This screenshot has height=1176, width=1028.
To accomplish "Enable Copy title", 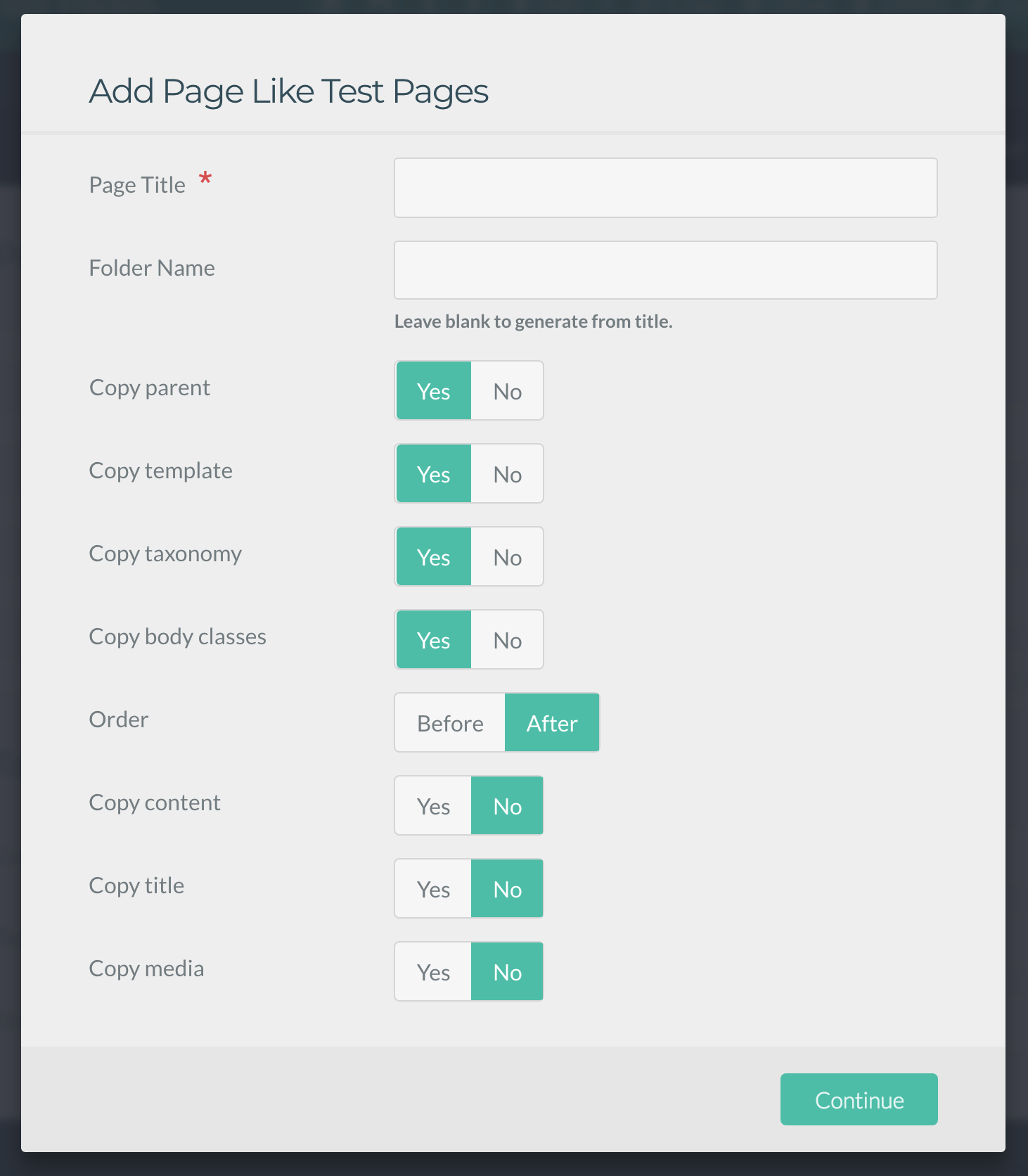I will (x=433, y=889).
